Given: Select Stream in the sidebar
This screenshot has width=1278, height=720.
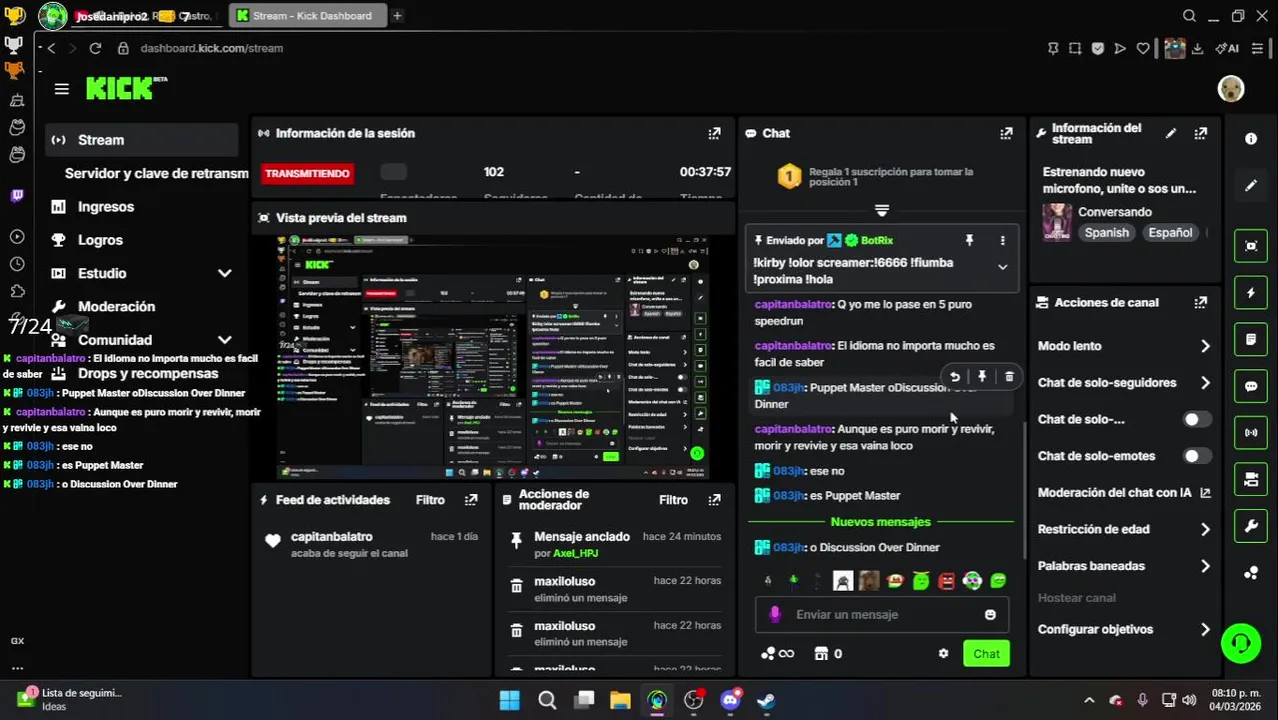Looking at the screenshot, I should pyautogui.click(x=142, y=140).
